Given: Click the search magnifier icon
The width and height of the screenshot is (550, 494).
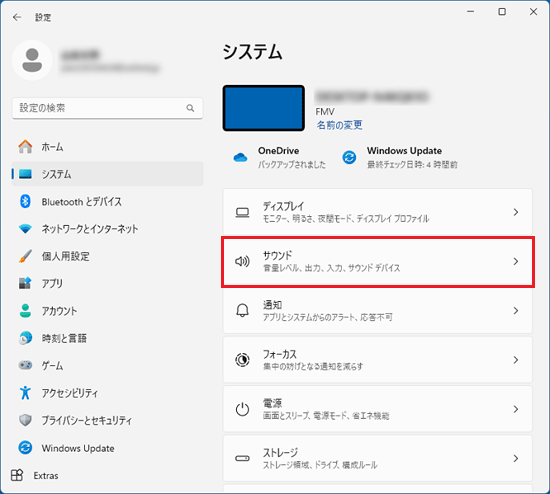Looking at the screenshot, I should point(190,108).
